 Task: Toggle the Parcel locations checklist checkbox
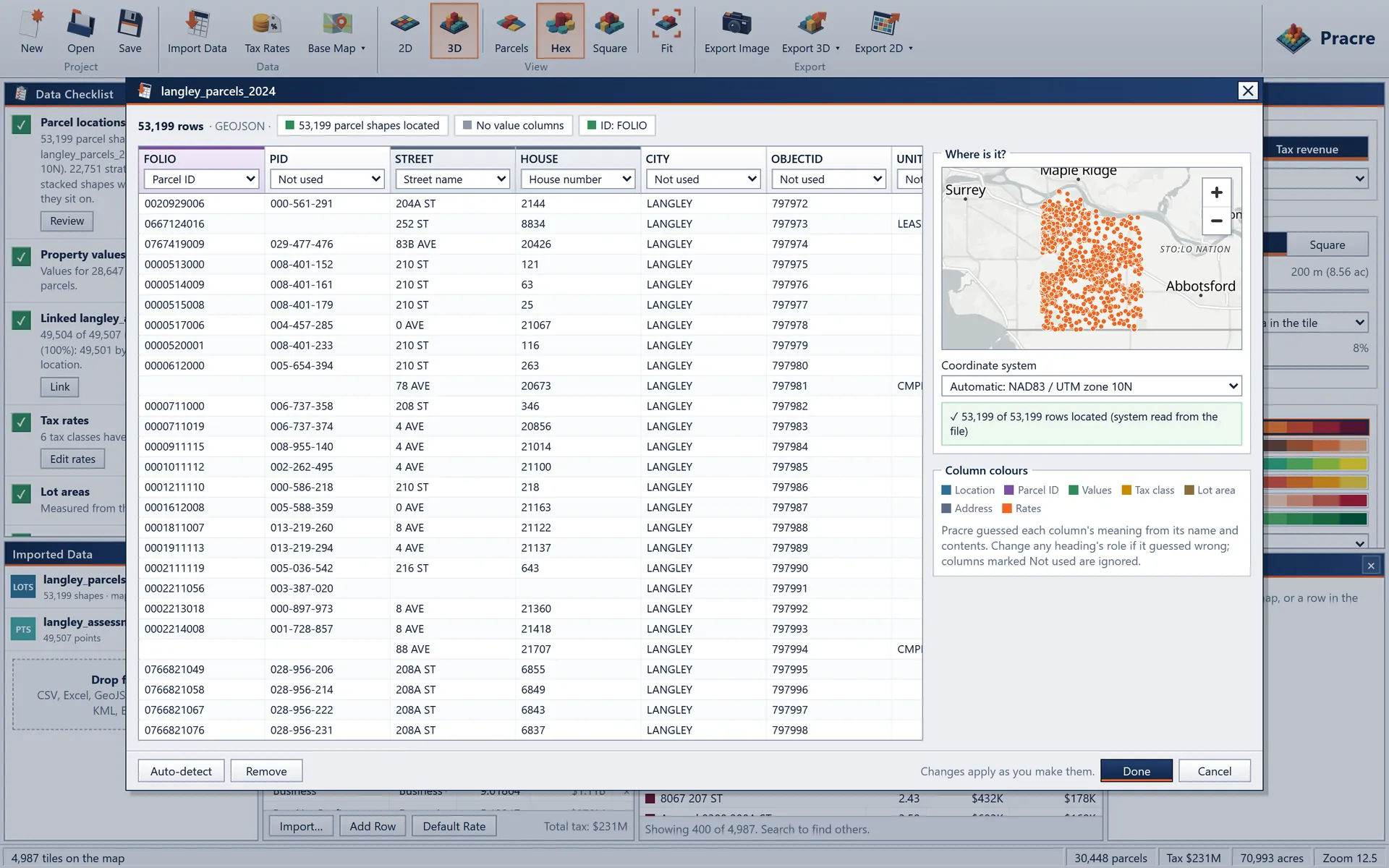[21, 124]
